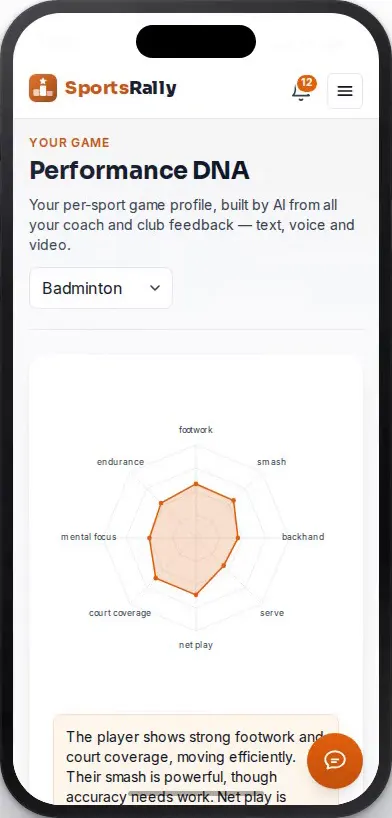Click the SportsRally podium logo icon
Screen dimensions: 392x818
click(x=43, y=88)
